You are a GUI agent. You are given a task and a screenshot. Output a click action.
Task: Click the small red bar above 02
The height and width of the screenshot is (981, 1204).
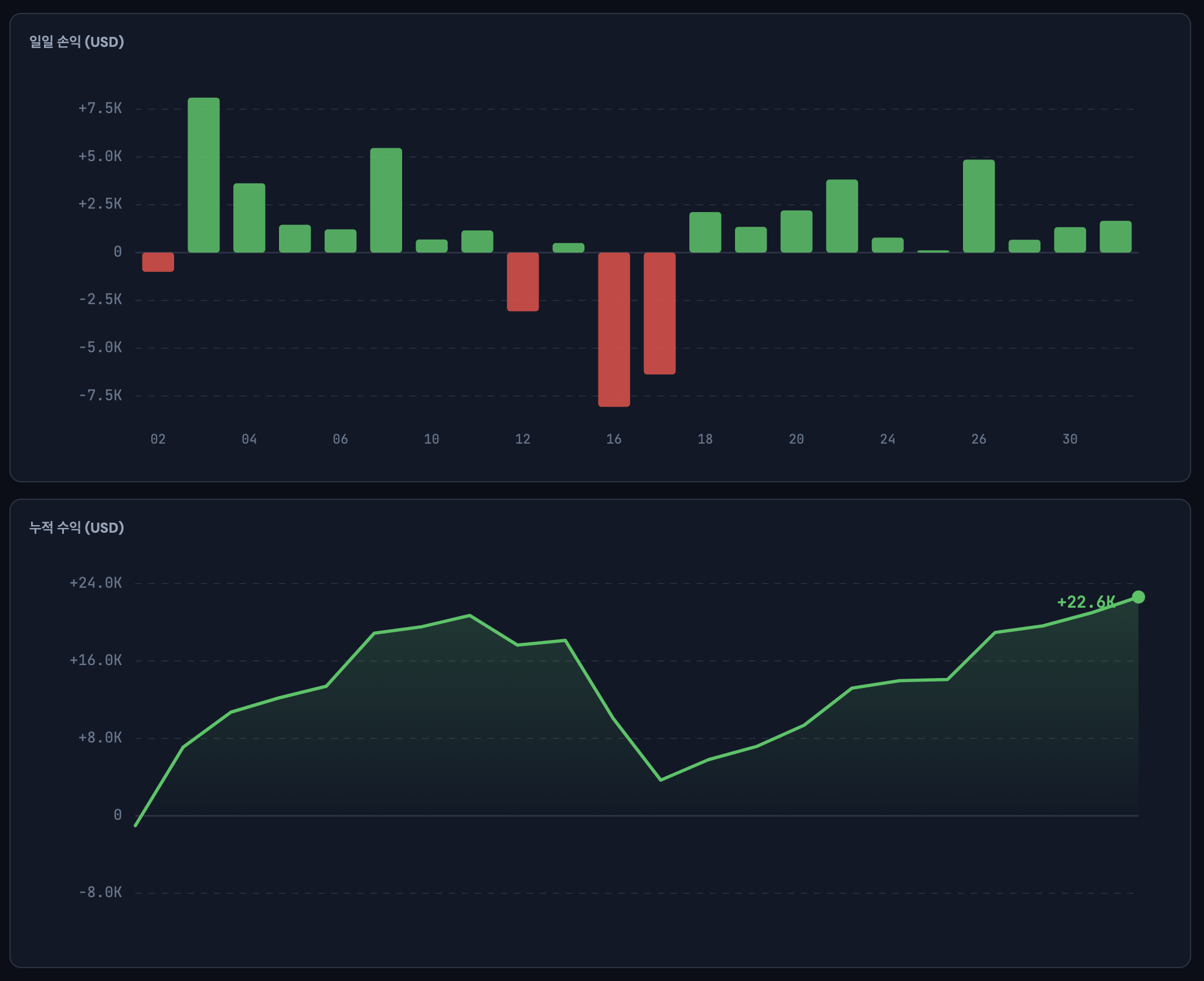click(x=158, y=262)
